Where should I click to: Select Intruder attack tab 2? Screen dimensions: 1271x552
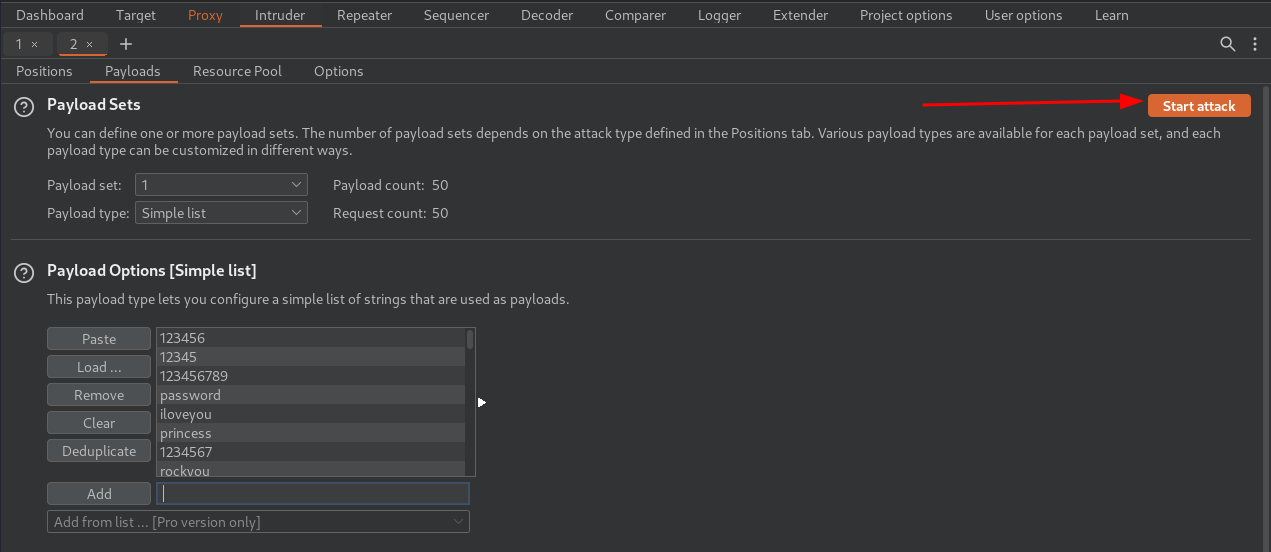point(73,44)
